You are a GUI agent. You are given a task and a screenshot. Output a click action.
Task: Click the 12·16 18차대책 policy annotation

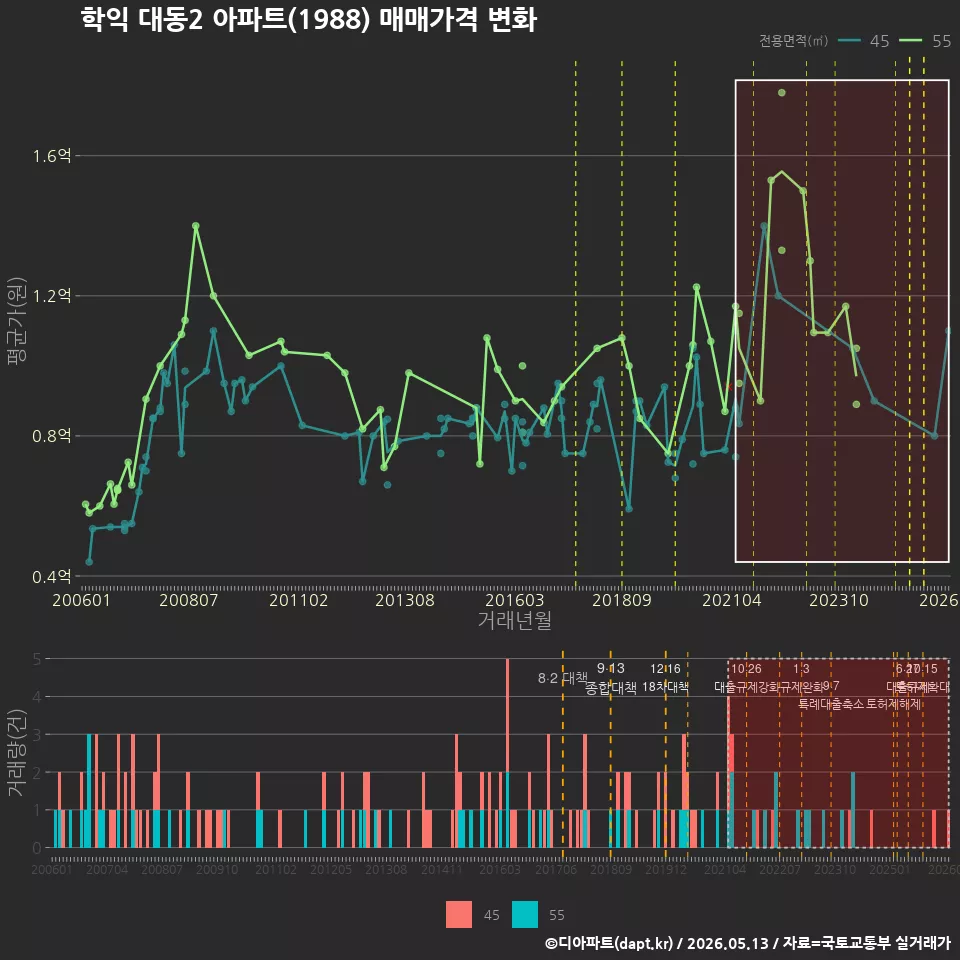[x=666, y=678]
